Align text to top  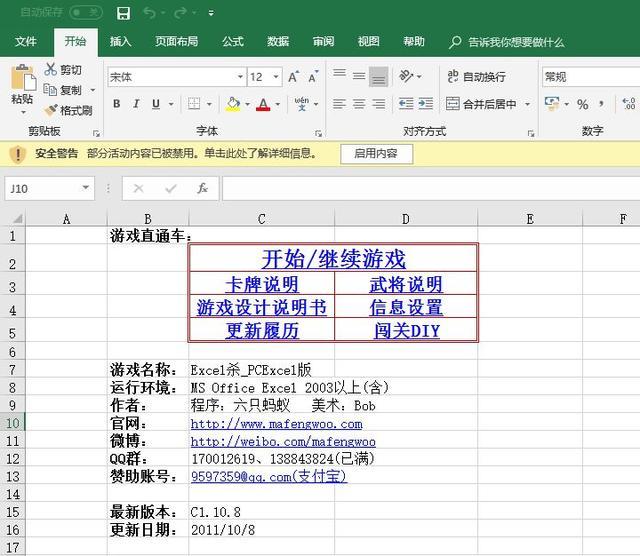(339, 73)
